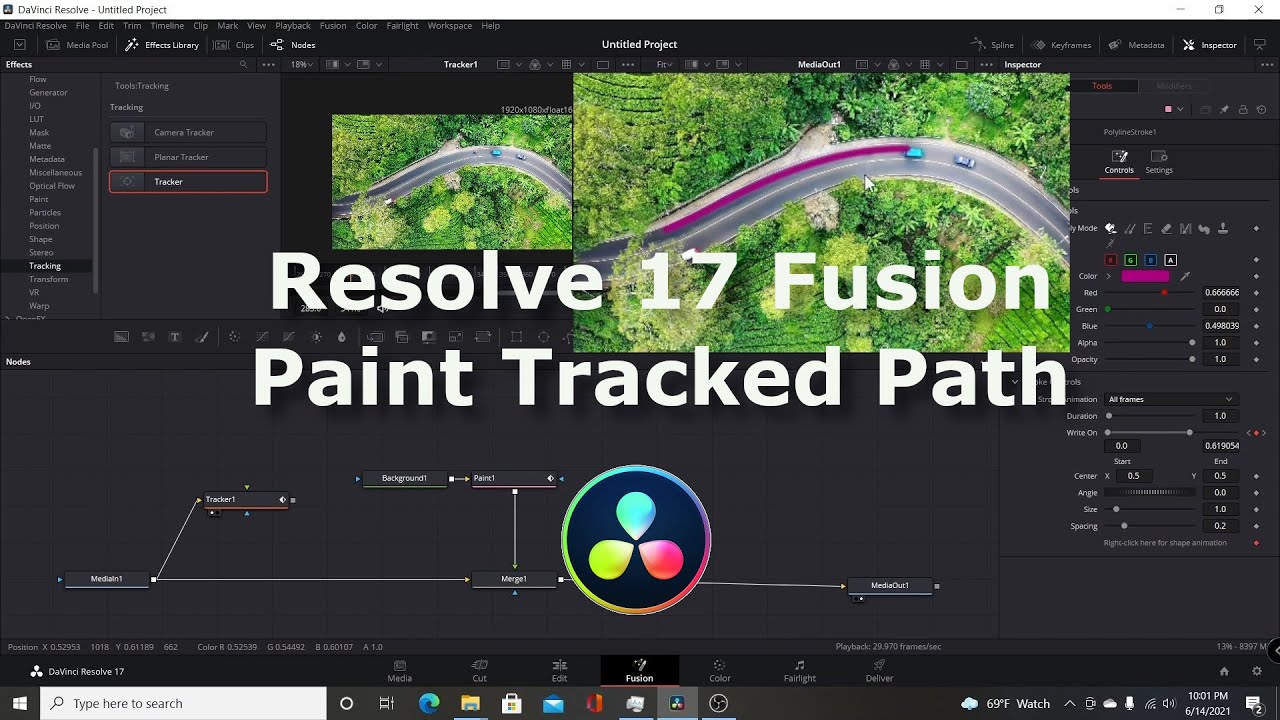The image size is (1280, 720).
Task: Go to project manager home icon
Action: click(x=1224, y=671)
